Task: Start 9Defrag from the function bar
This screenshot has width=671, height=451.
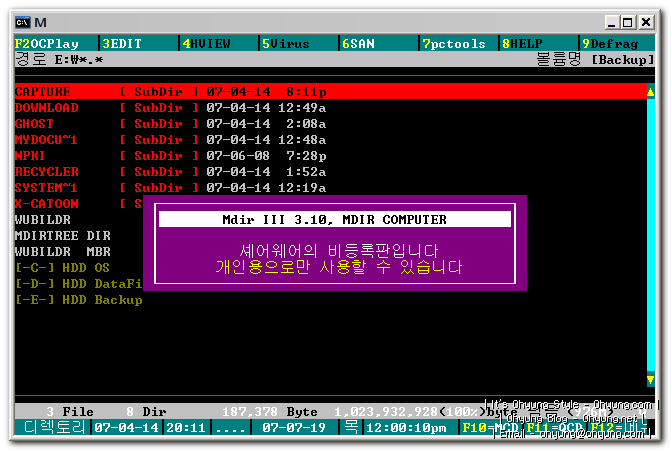Action: 610,44
